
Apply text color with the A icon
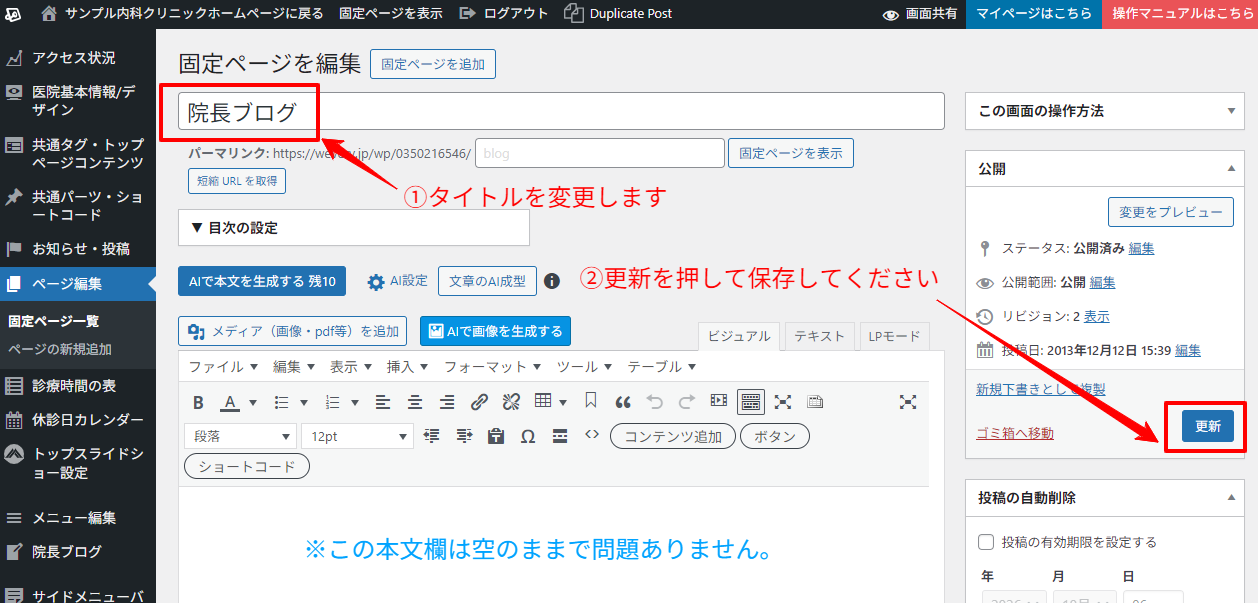coord(230,402)
